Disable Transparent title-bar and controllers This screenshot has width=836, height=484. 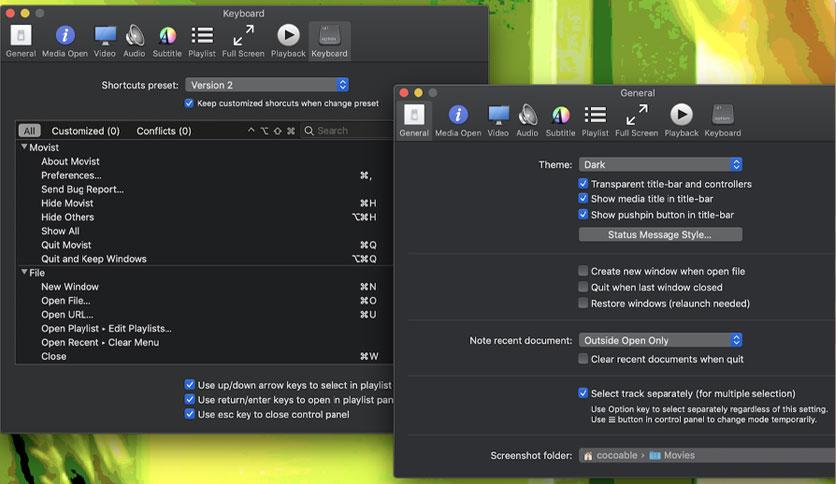583,184
